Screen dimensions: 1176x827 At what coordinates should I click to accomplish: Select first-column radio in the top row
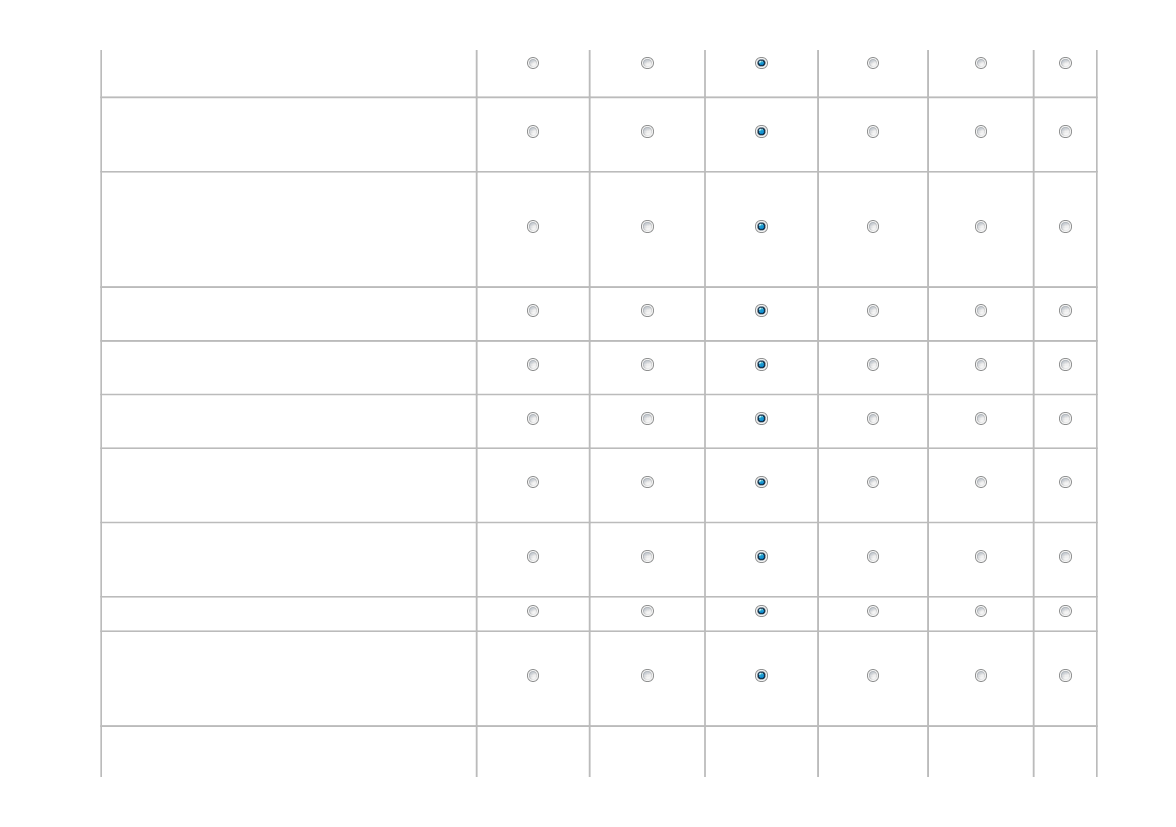click(532, 63)
